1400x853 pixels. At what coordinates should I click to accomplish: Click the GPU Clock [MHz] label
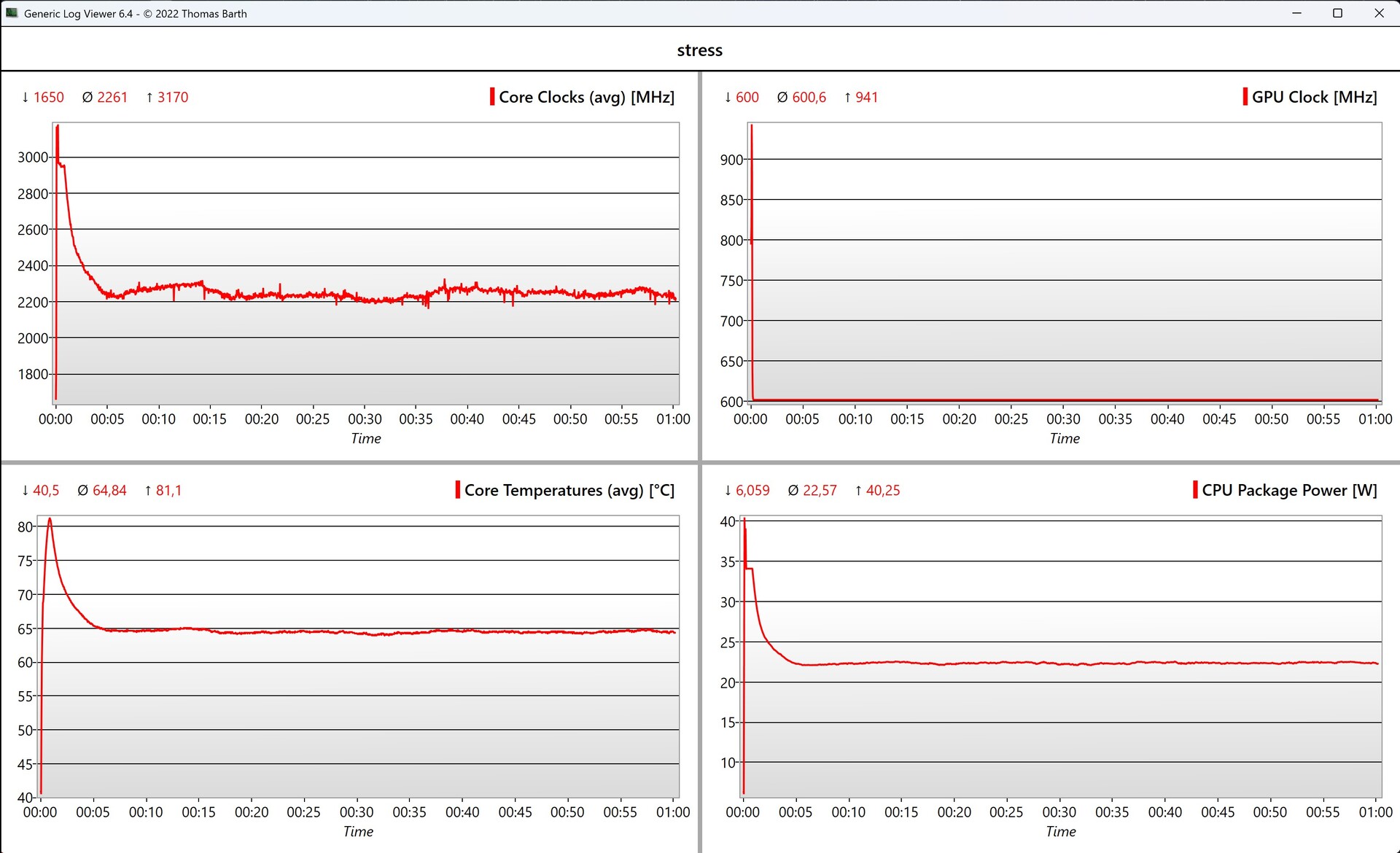click(x=1314, y=97)
